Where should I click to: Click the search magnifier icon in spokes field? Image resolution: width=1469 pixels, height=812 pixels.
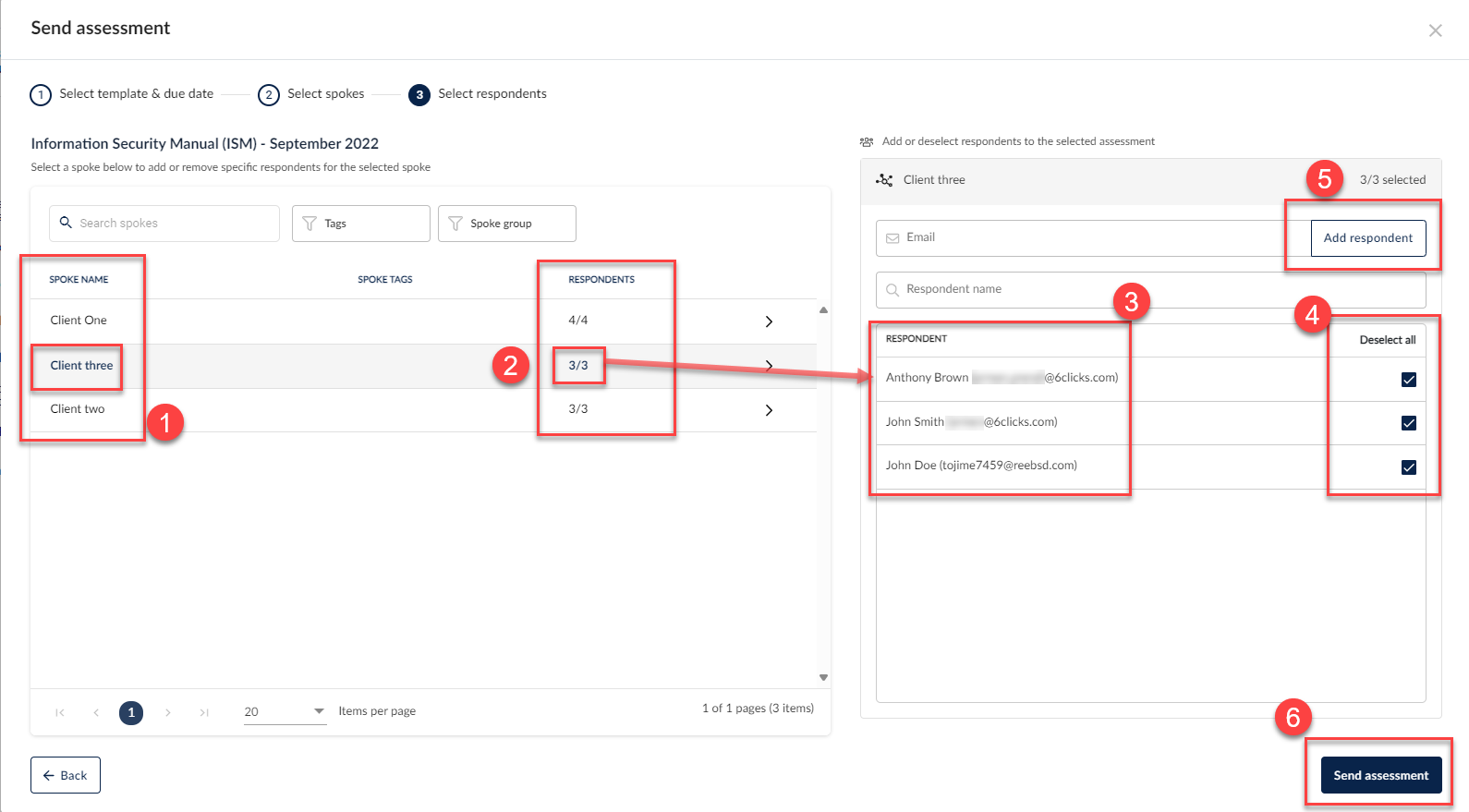(66, 223)
